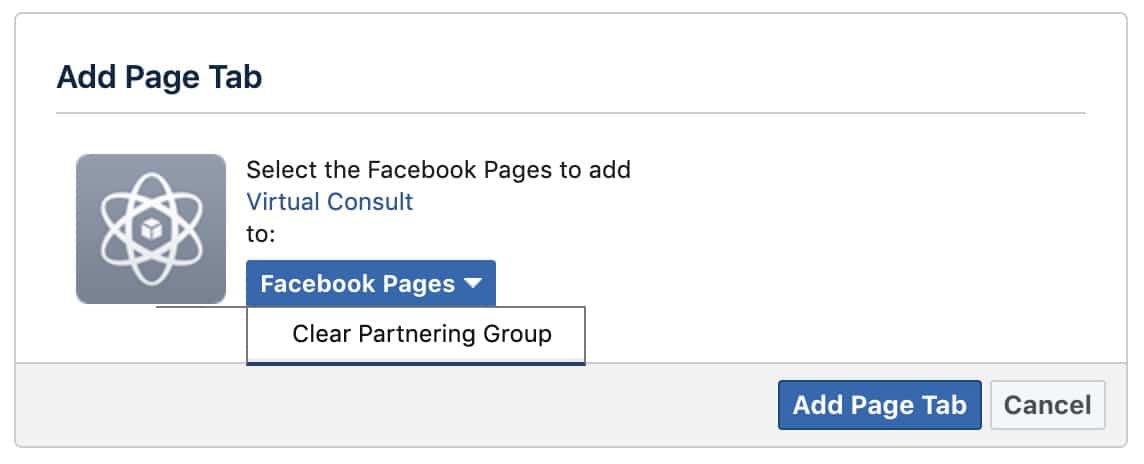
Task: Collapse the Facebook Pages menu via its caret
Action: point(473,283)
